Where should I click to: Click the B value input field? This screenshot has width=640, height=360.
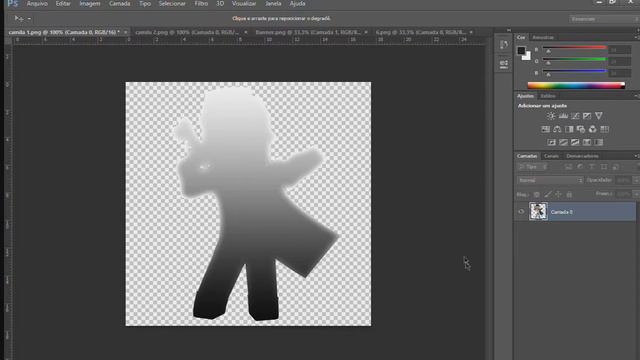pos(619,73)
